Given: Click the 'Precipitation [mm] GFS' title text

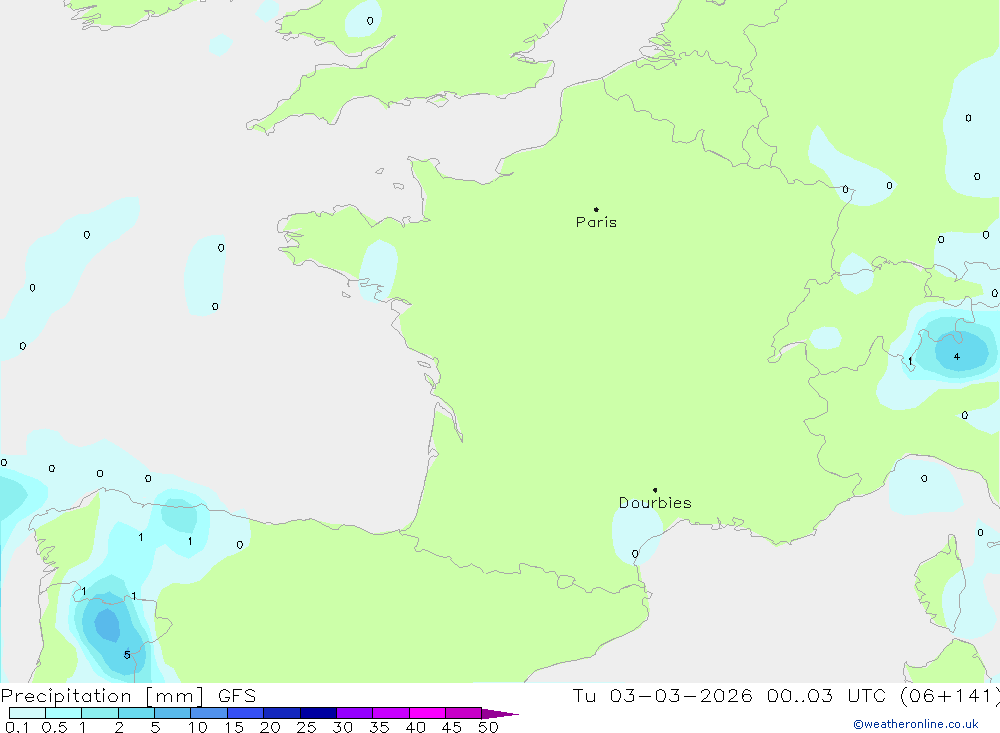Looking at the screenshot, I should (128, 696).
